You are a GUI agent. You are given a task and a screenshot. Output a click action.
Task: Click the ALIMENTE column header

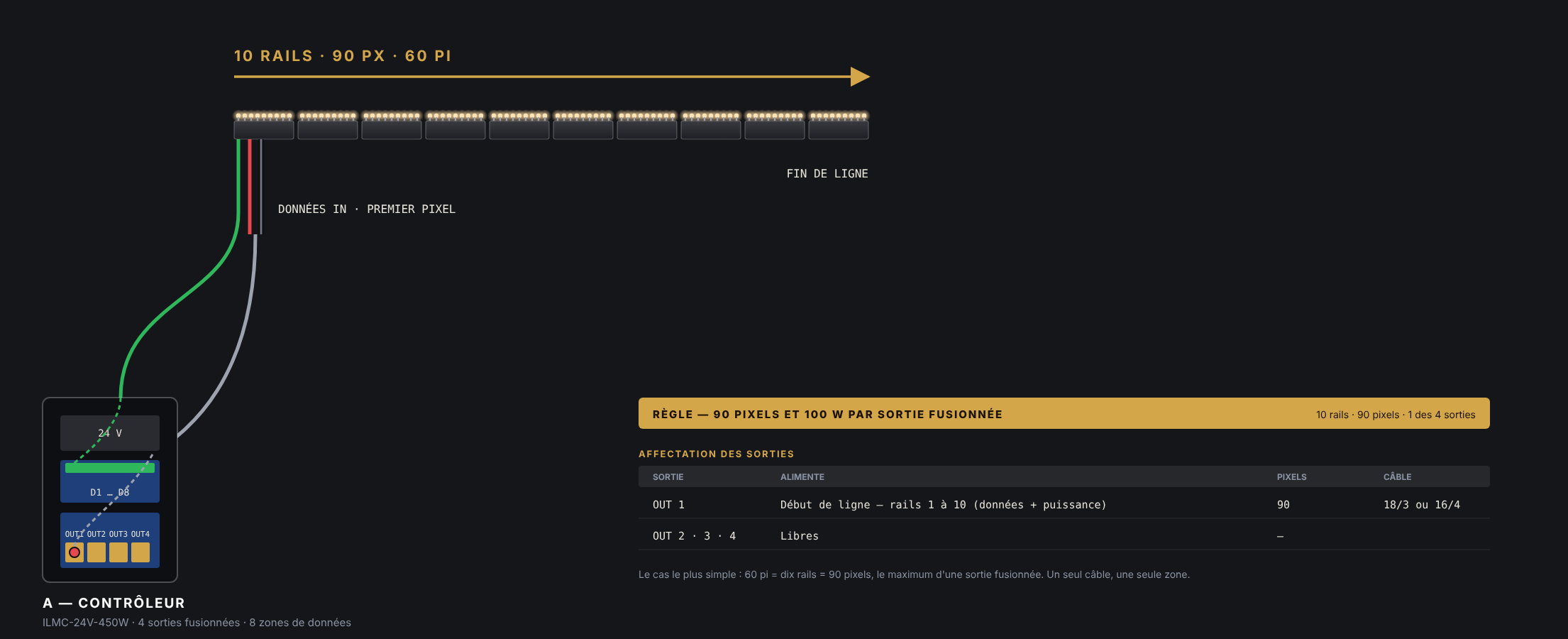[802, 477]
